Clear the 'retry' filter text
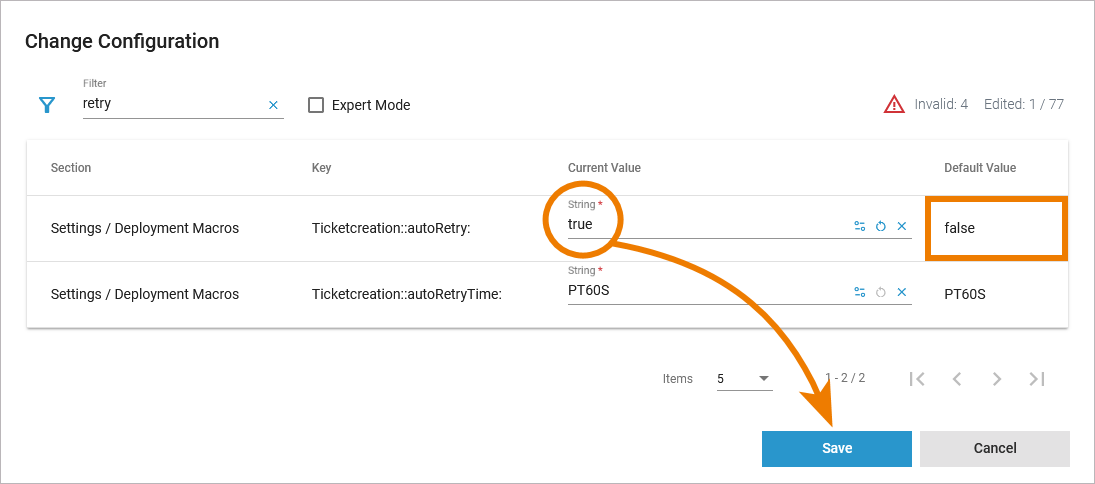The image size is (1095, 484). click(x=273, y=105)
